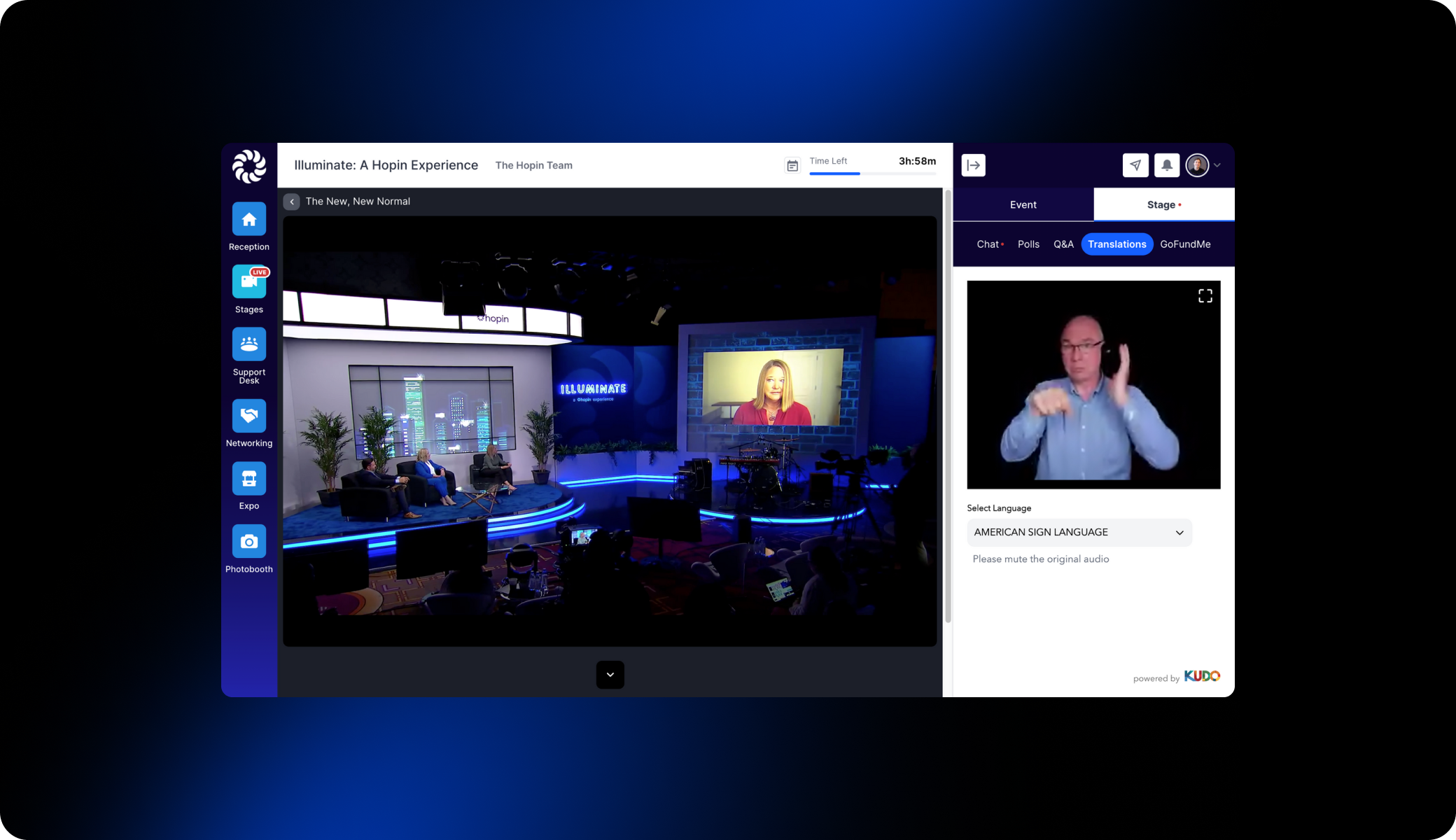Click the Illuminate: A Hopin Experience title
Viewport: 1456px width, 840px height.
click(386, 165)
